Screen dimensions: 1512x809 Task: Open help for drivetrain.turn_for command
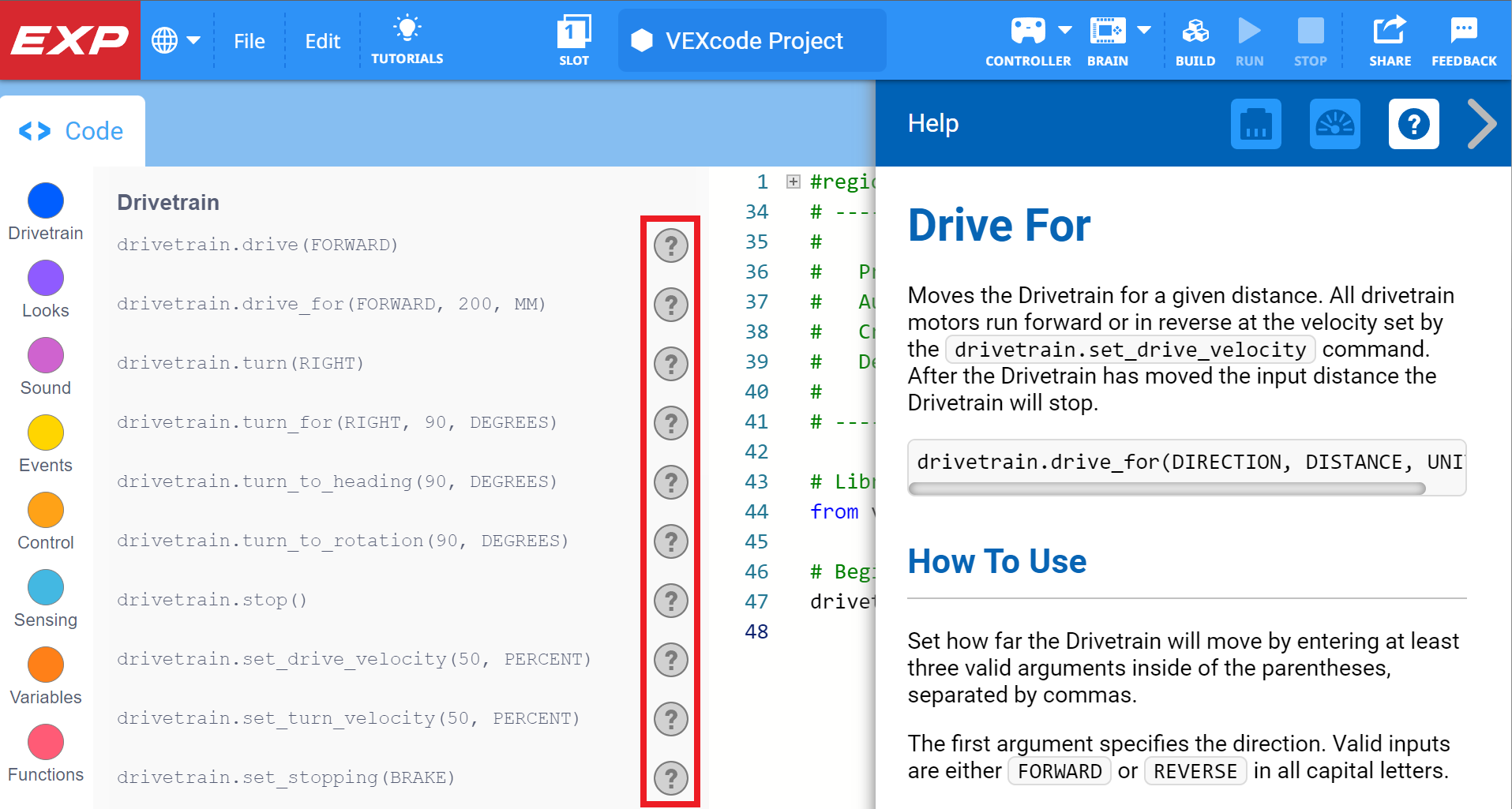tap(671, 423)
